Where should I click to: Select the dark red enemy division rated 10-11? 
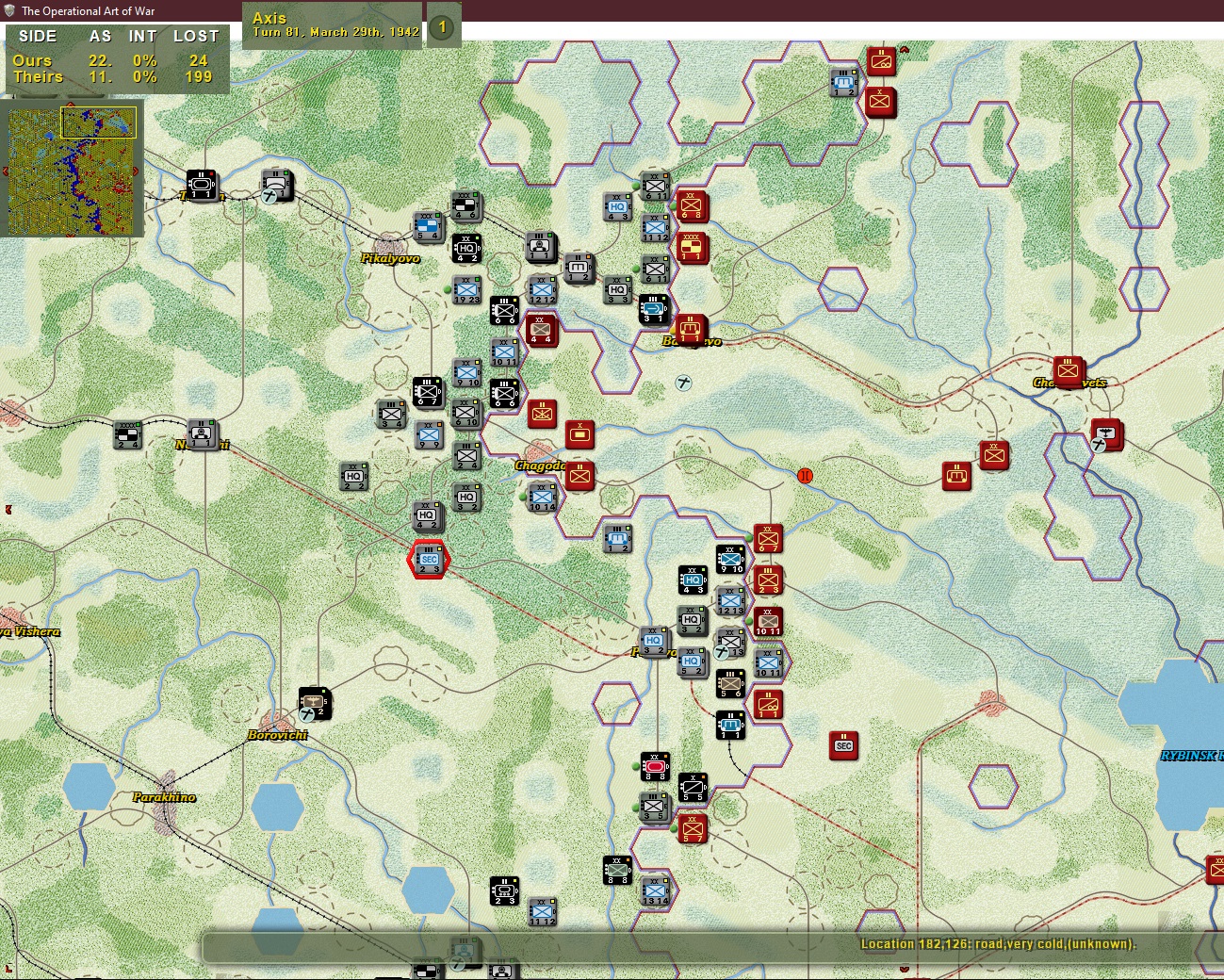click(x=768, y=622)
